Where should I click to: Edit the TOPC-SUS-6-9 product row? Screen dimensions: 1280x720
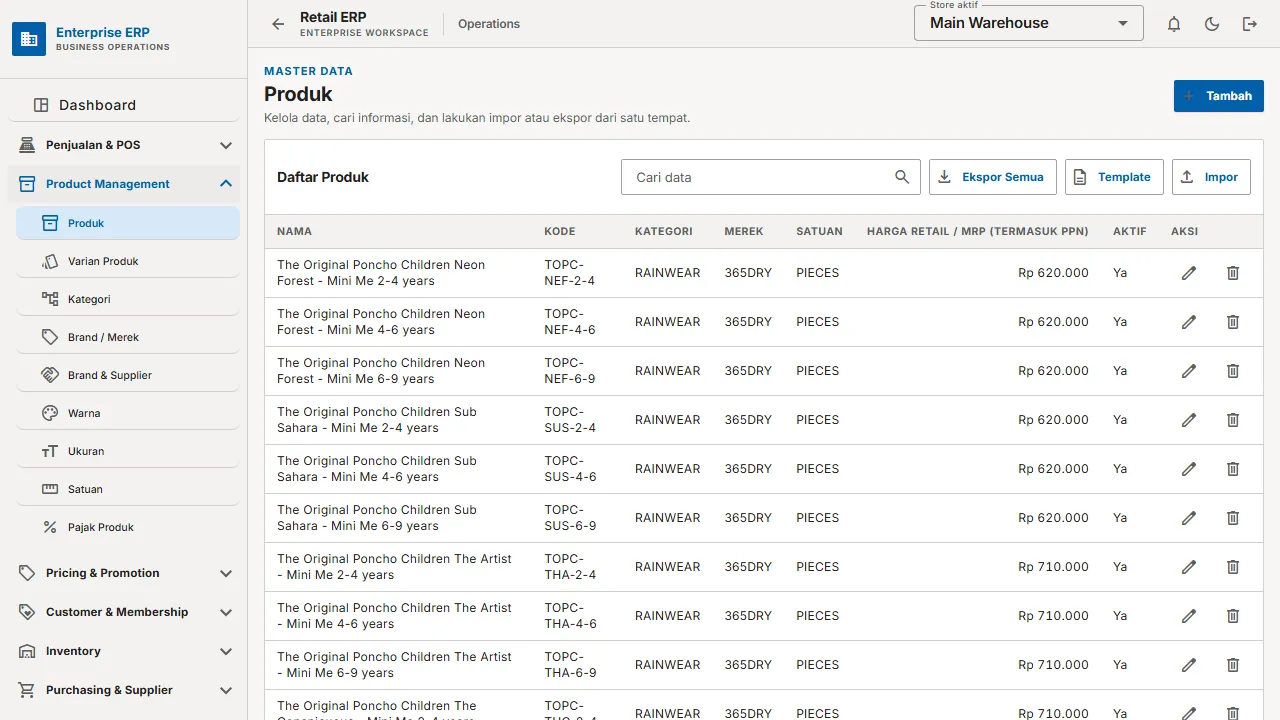click(x=1189, y=518)
